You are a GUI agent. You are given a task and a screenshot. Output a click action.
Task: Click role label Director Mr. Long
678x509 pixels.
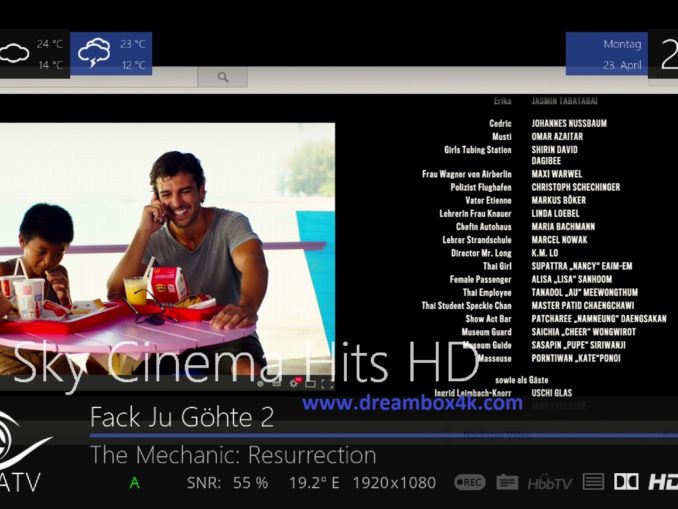click(x=481, y=253)
